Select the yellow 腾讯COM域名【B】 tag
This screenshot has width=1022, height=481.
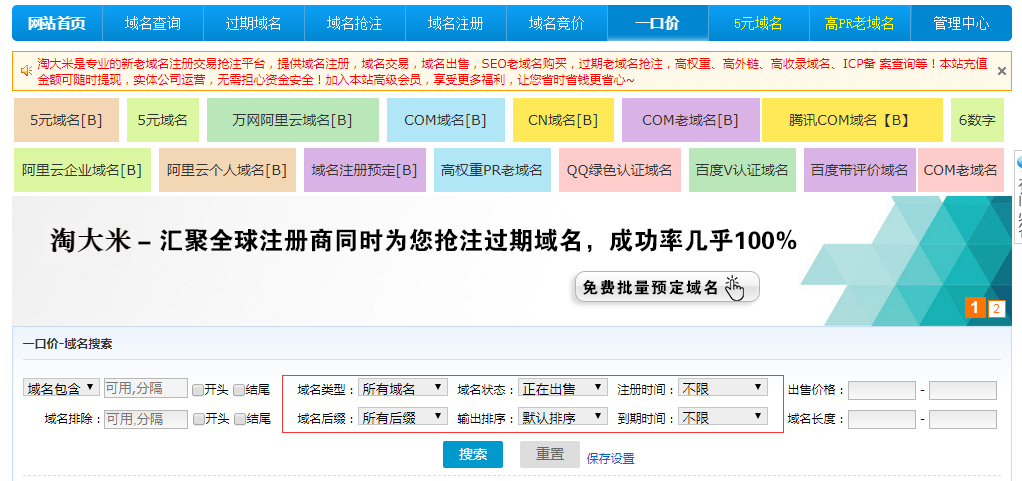coord(851,120)
